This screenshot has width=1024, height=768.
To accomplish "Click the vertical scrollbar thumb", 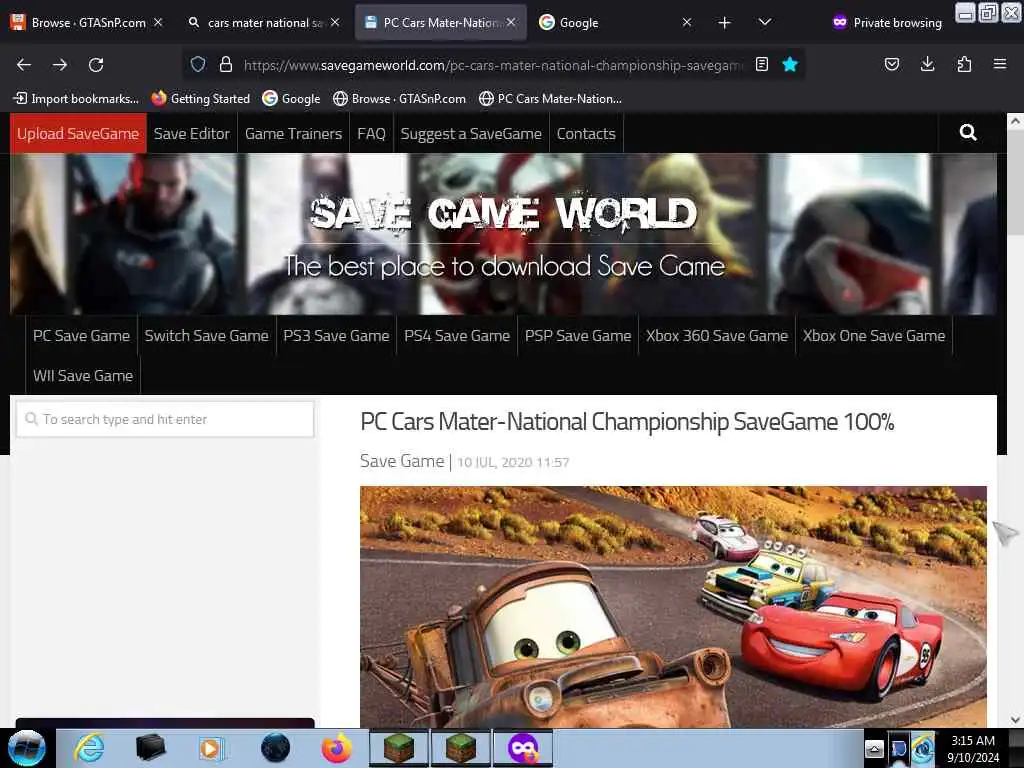I will (1015, 181).
